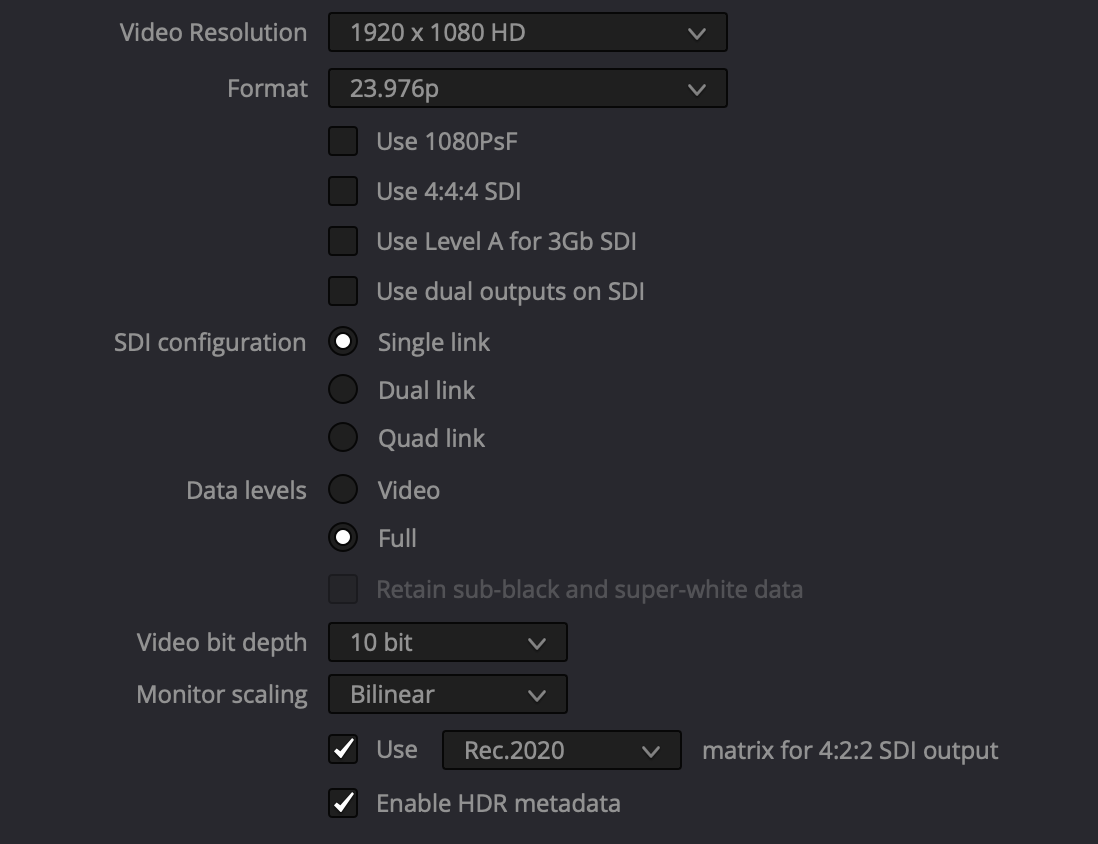Open the Video Resolution dropdown

click(527, 32)
